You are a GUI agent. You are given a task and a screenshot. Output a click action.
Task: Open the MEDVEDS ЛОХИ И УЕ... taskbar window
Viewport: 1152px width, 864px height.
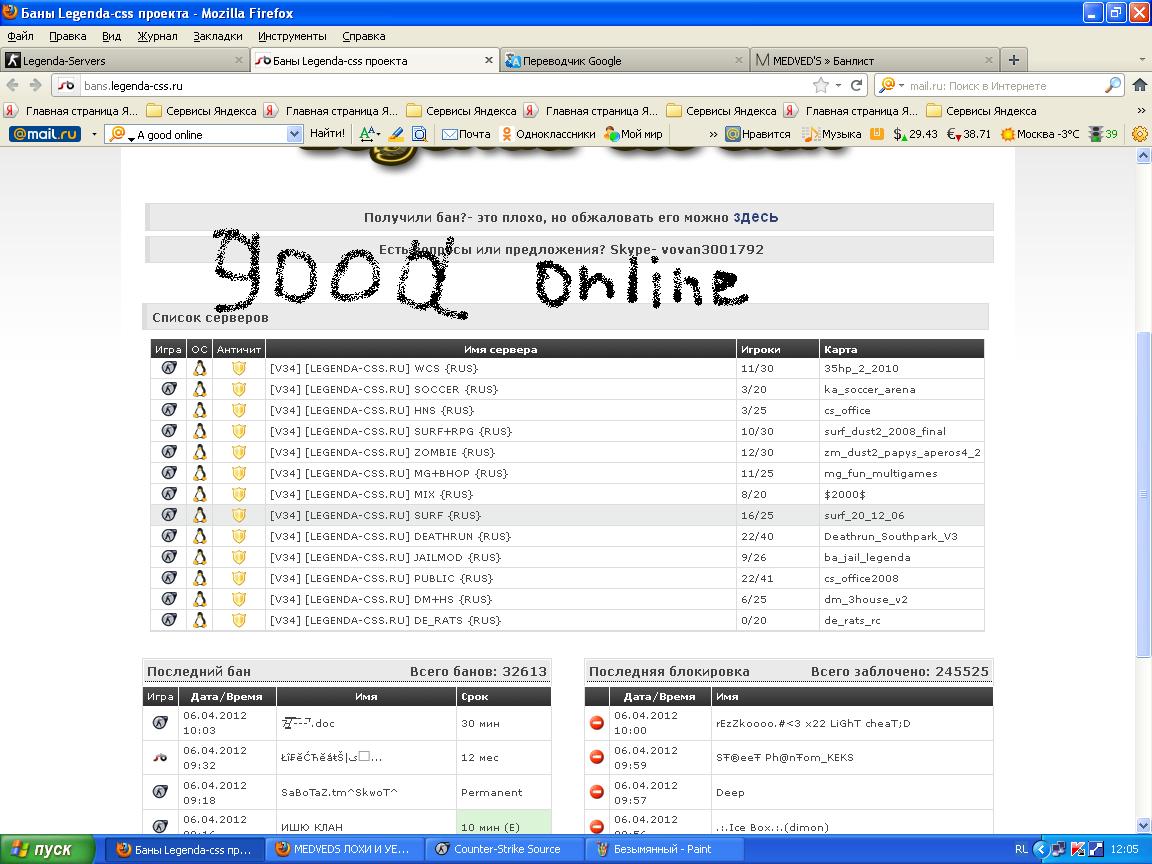coord(345,849)
